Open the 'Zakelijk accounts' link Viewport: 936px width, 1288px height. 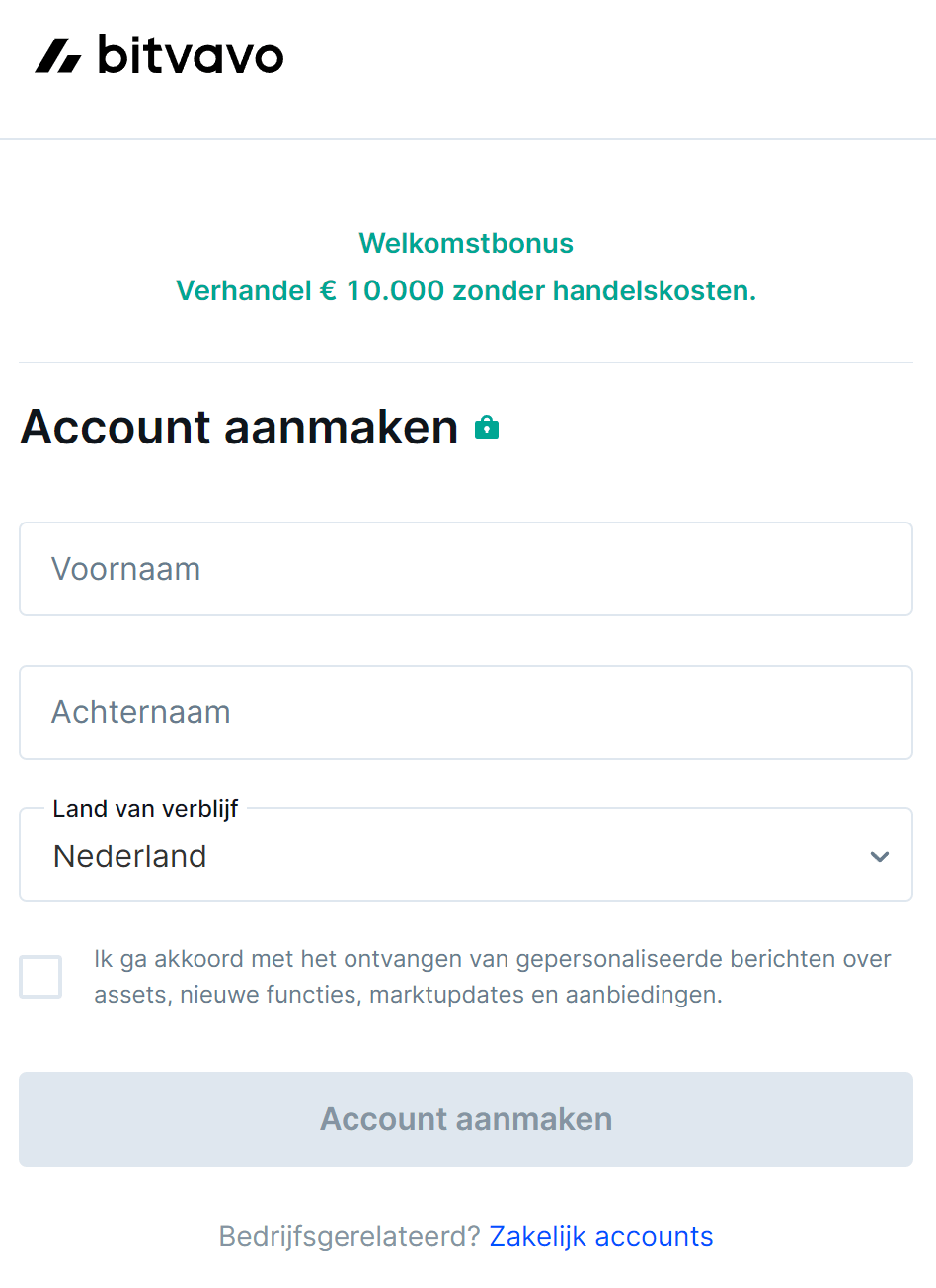(600, 1236)
